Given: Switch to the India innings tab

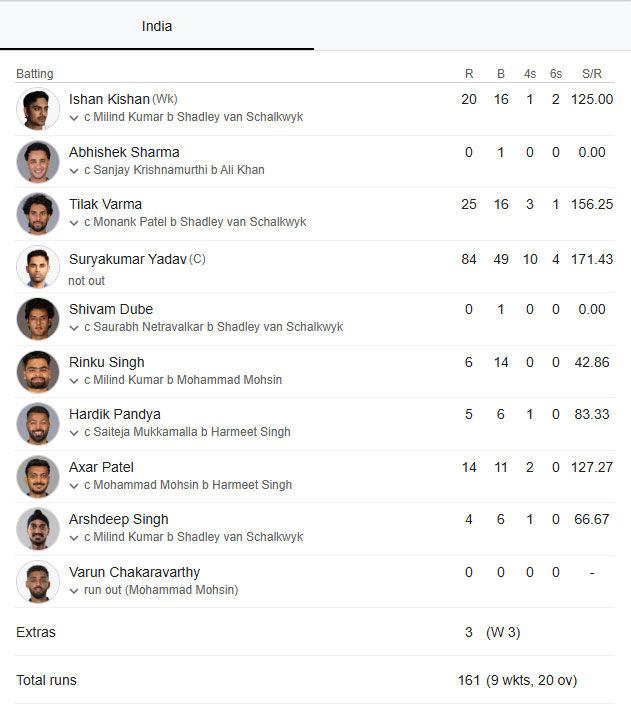Looking at the screenshot, I should click(x=157, y=26).
